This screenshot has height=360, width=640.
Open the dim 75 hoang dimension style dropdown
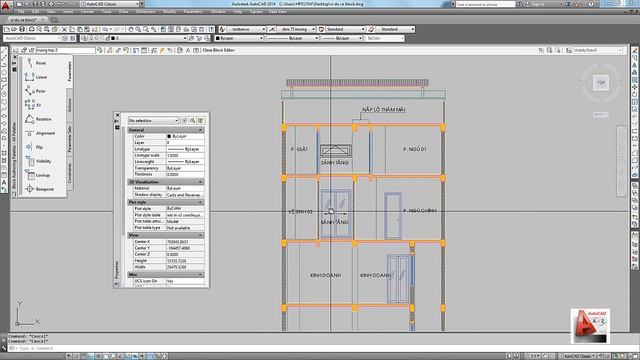[296, 29]
